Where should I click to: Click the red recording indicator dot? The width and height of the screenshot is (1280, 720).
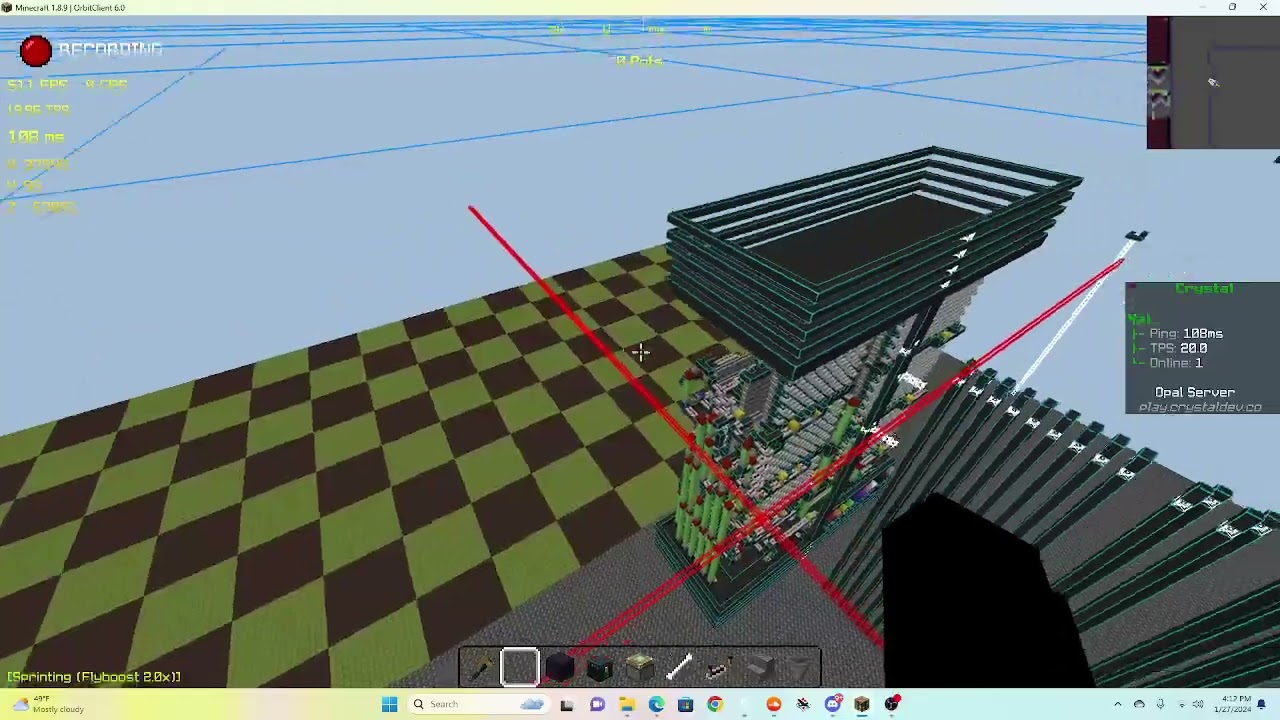pyautogui.click(x=36, y=51)
